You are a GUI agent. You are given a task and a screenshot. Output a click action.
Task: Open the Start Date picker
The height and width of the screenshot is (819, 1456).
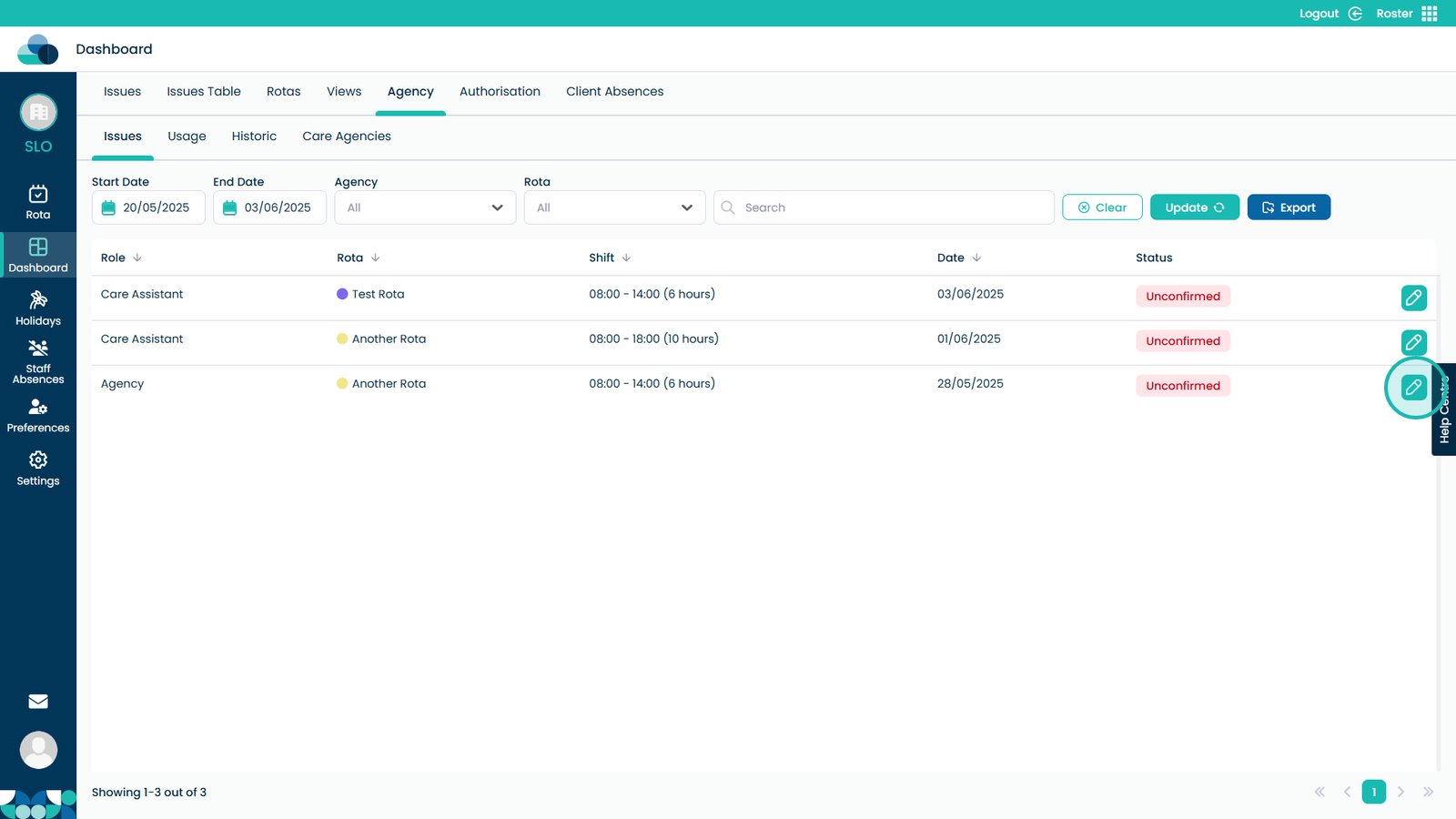[148, 207]
